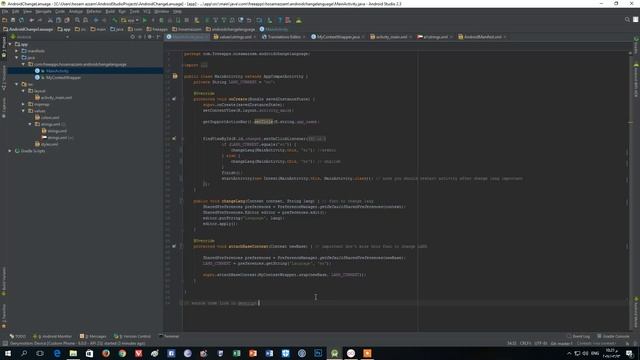The image size is (640, 360).
Task: Expand the manifests folder node
Action: pyautogui.click(x=17, y=51)
